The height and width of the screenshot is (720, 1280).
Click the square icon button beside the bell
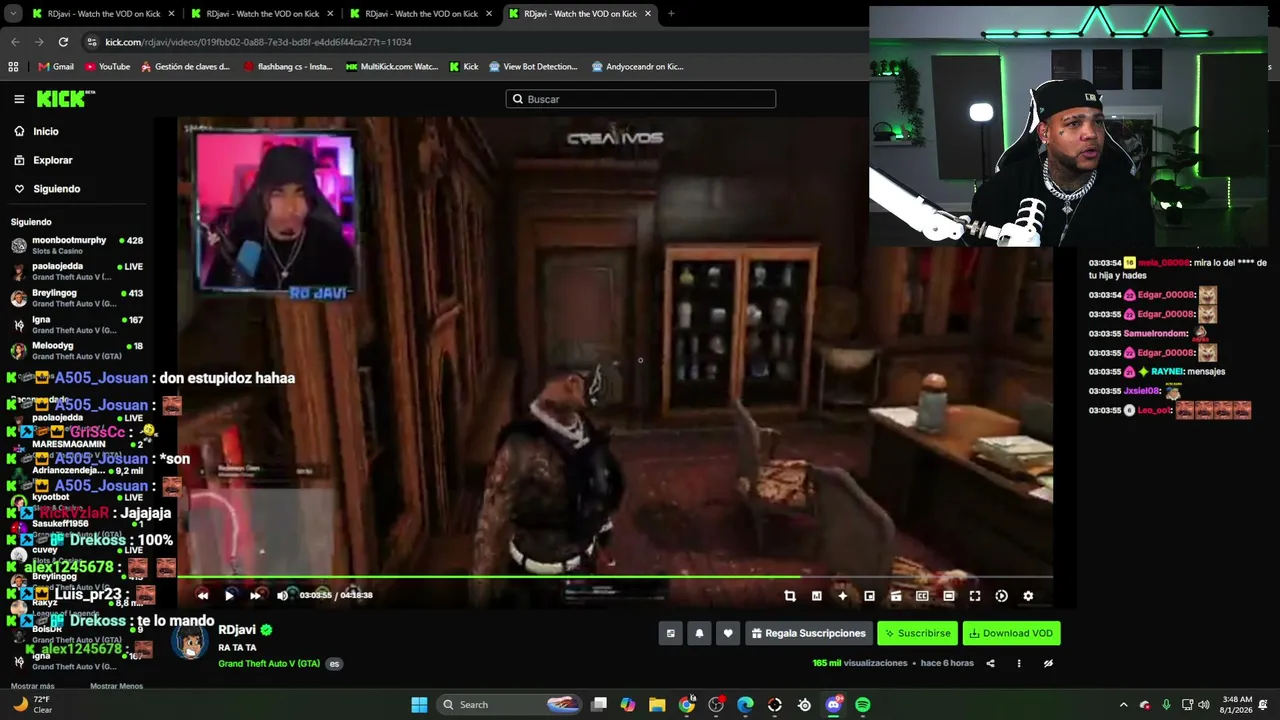pyautogui.click(x=670, y=633)
